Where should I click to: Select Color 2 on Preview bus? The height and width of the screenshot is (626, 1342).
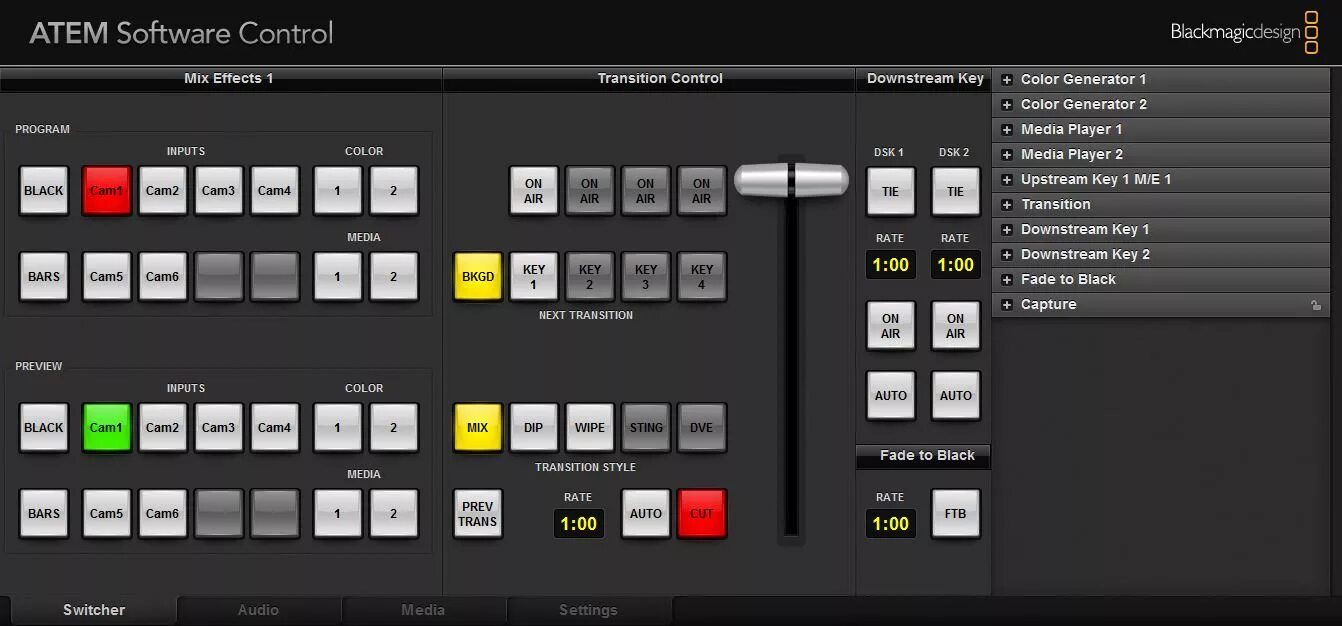[x=393, y=427]
